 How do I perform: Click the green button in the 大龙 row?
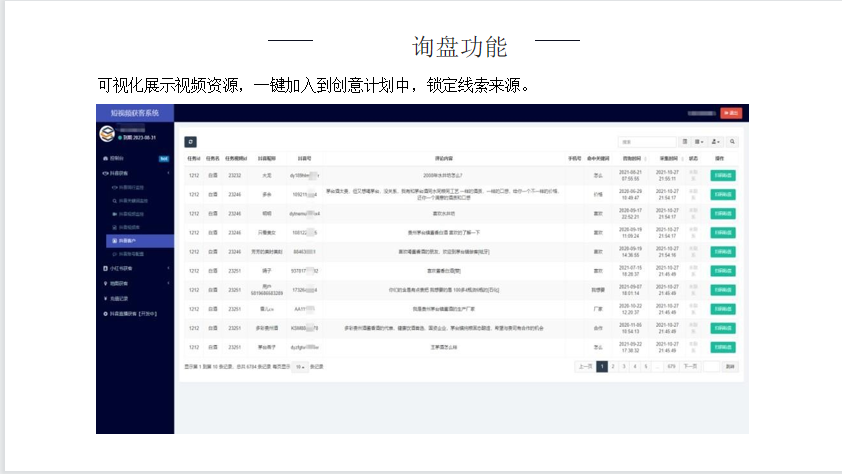(723, 176)
